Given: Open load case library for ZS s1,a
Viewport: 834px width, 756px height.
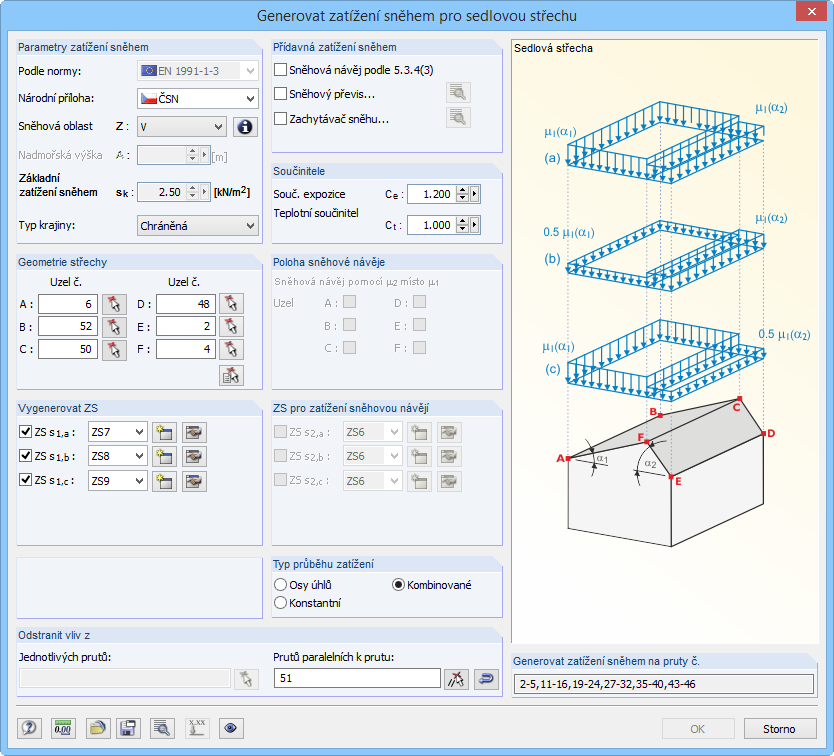Looking at the screenshot, I should 194,433.
